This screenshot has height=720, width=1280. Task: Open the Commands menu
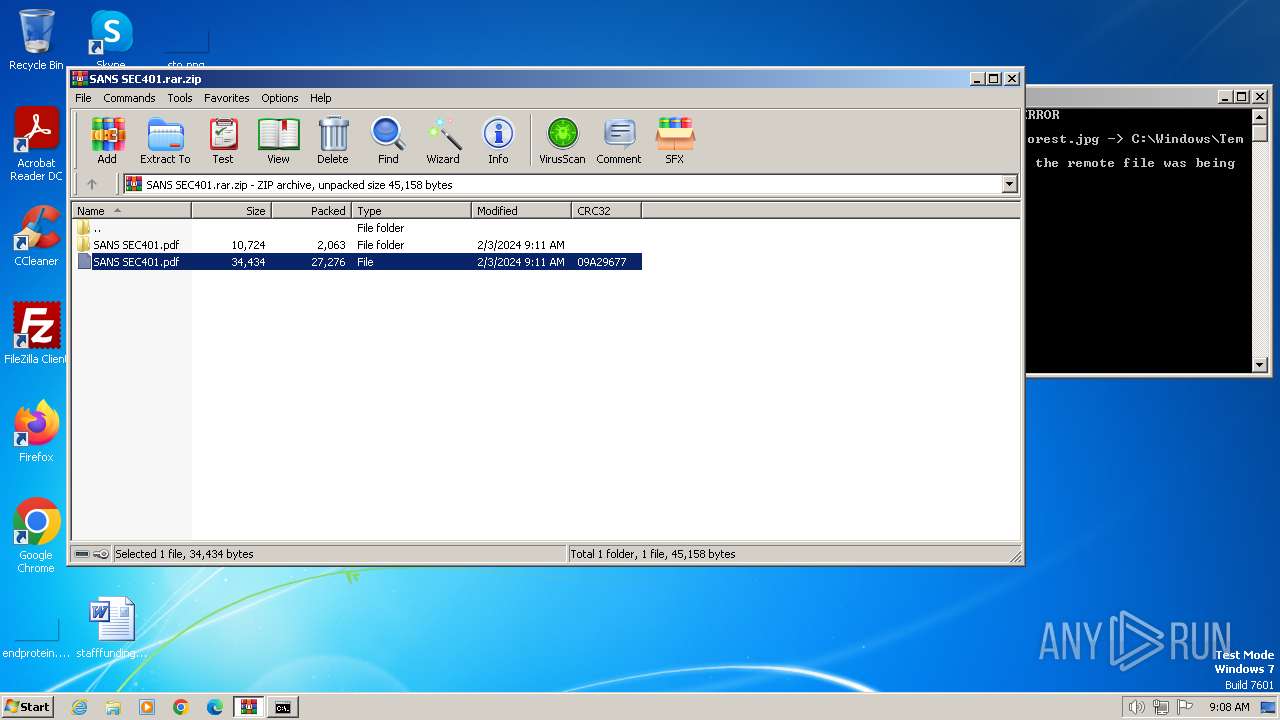click(129, 98)
